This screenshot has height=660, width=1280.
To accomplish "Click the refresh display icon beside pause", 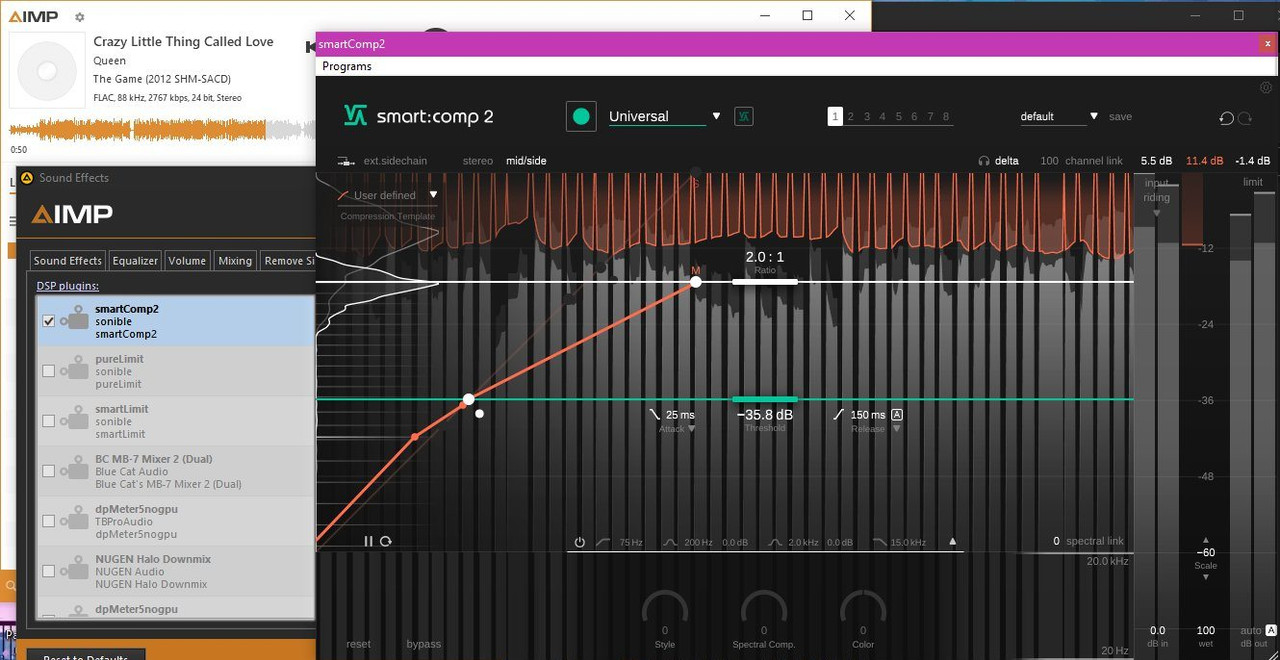I will [385, 541].
